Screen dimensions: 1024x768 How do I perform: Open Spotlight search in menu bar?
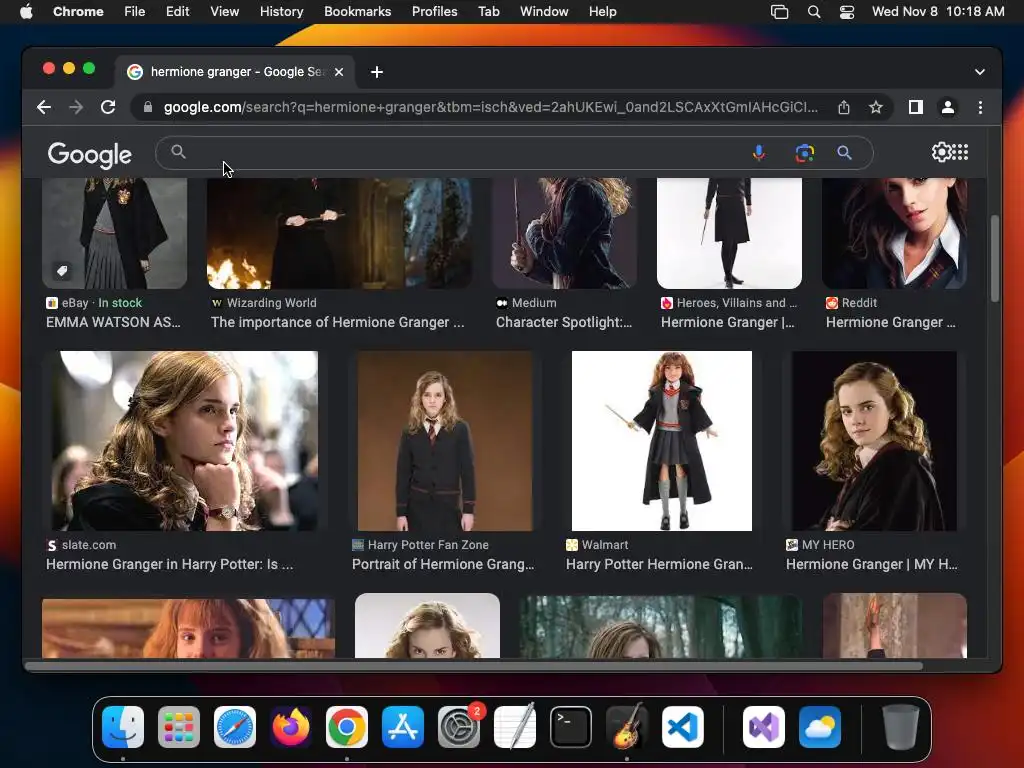pyautogui.click(x=814, y=12)
